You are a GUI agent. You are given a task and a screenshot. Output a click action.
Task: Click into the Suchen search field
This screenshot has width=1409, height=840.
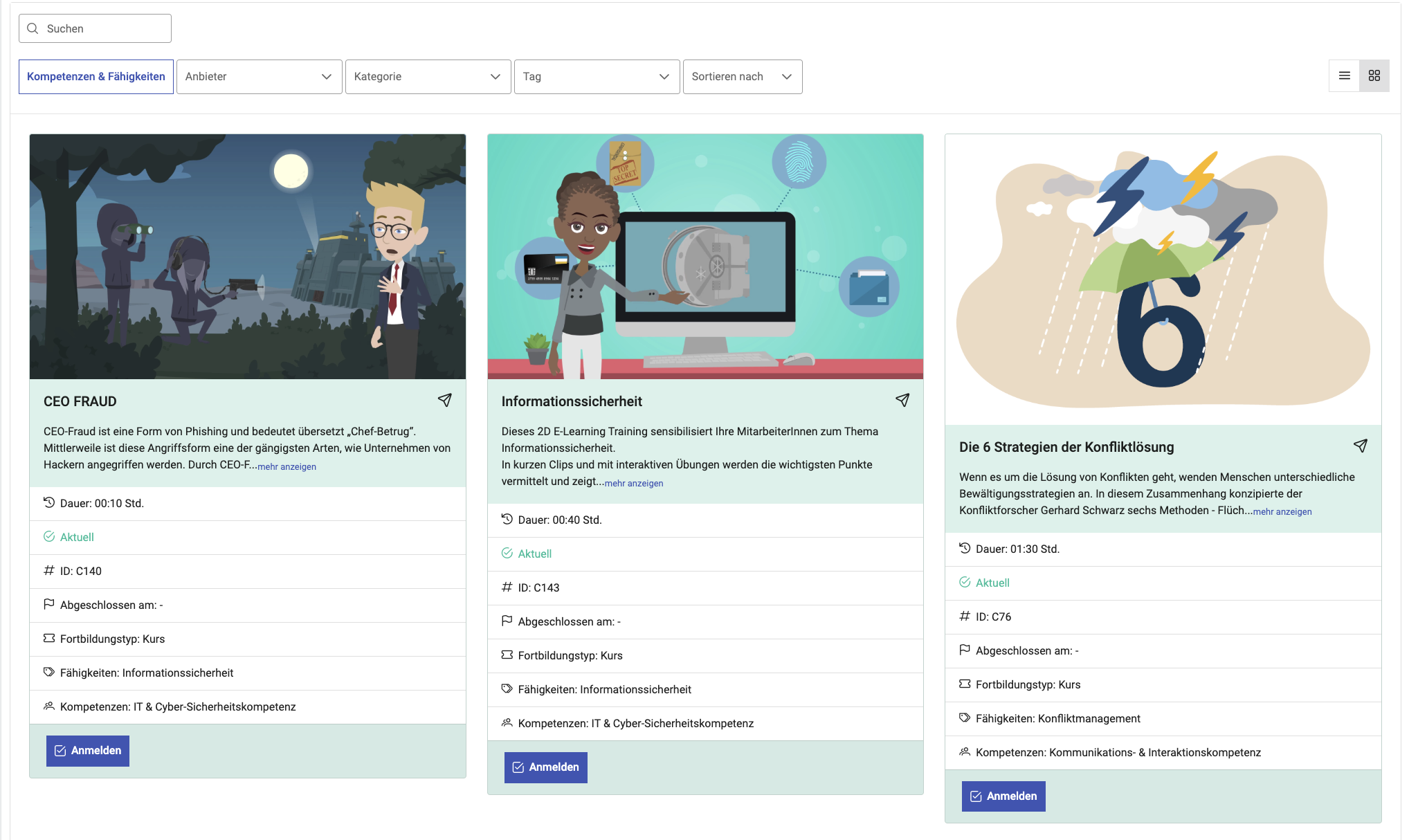pos(104,28)
